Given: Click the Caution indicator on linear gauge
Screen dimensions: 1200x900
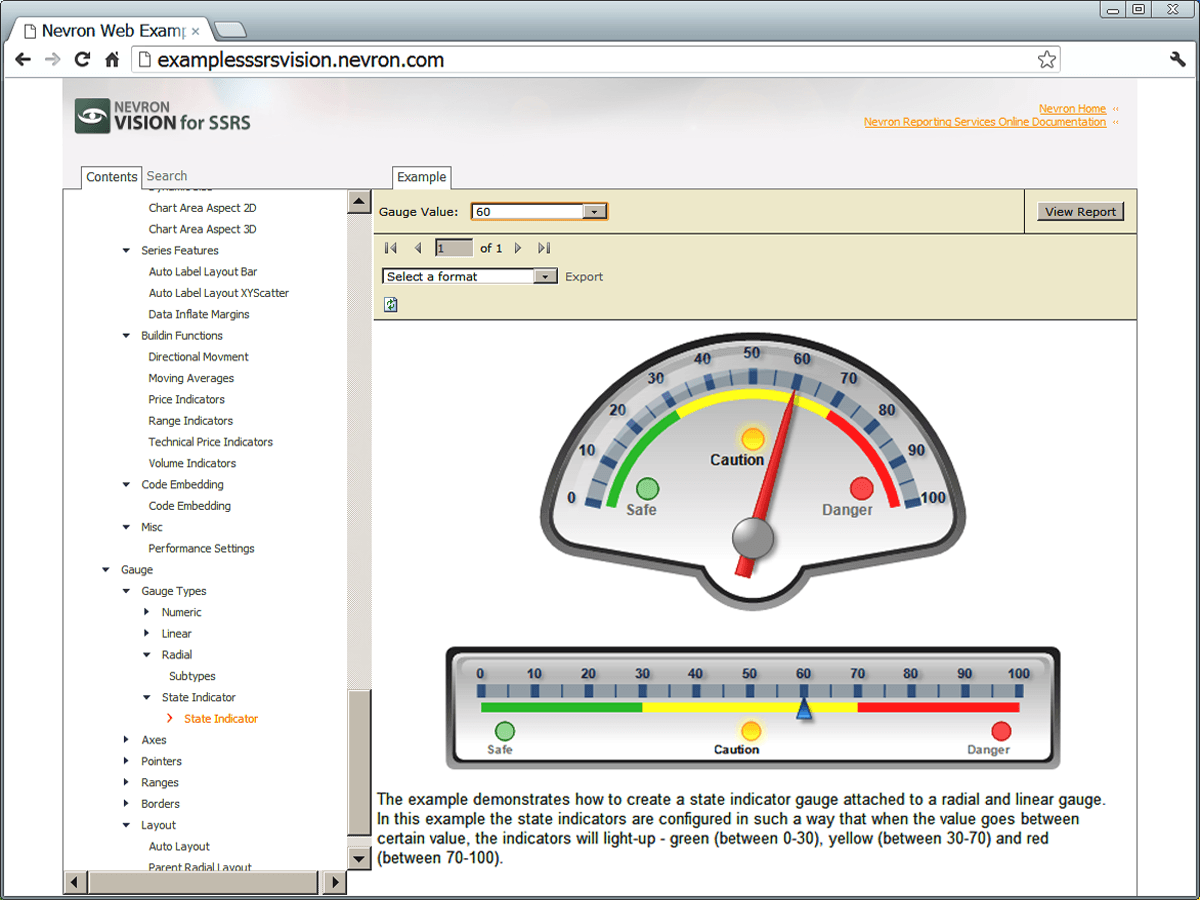Looking at the screenshot, I should point(751,731).
